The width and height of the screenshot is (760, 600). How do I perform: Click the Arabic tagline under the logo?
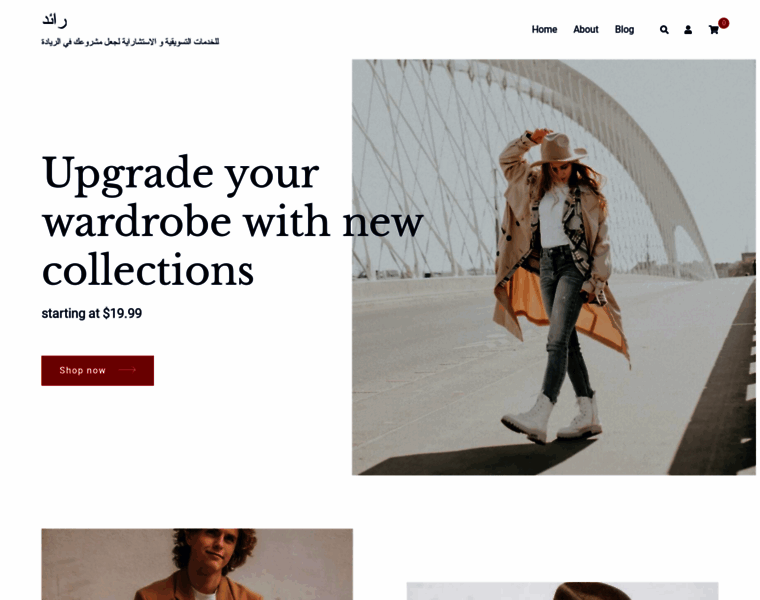pyautogui.click(x=130, y=42)
